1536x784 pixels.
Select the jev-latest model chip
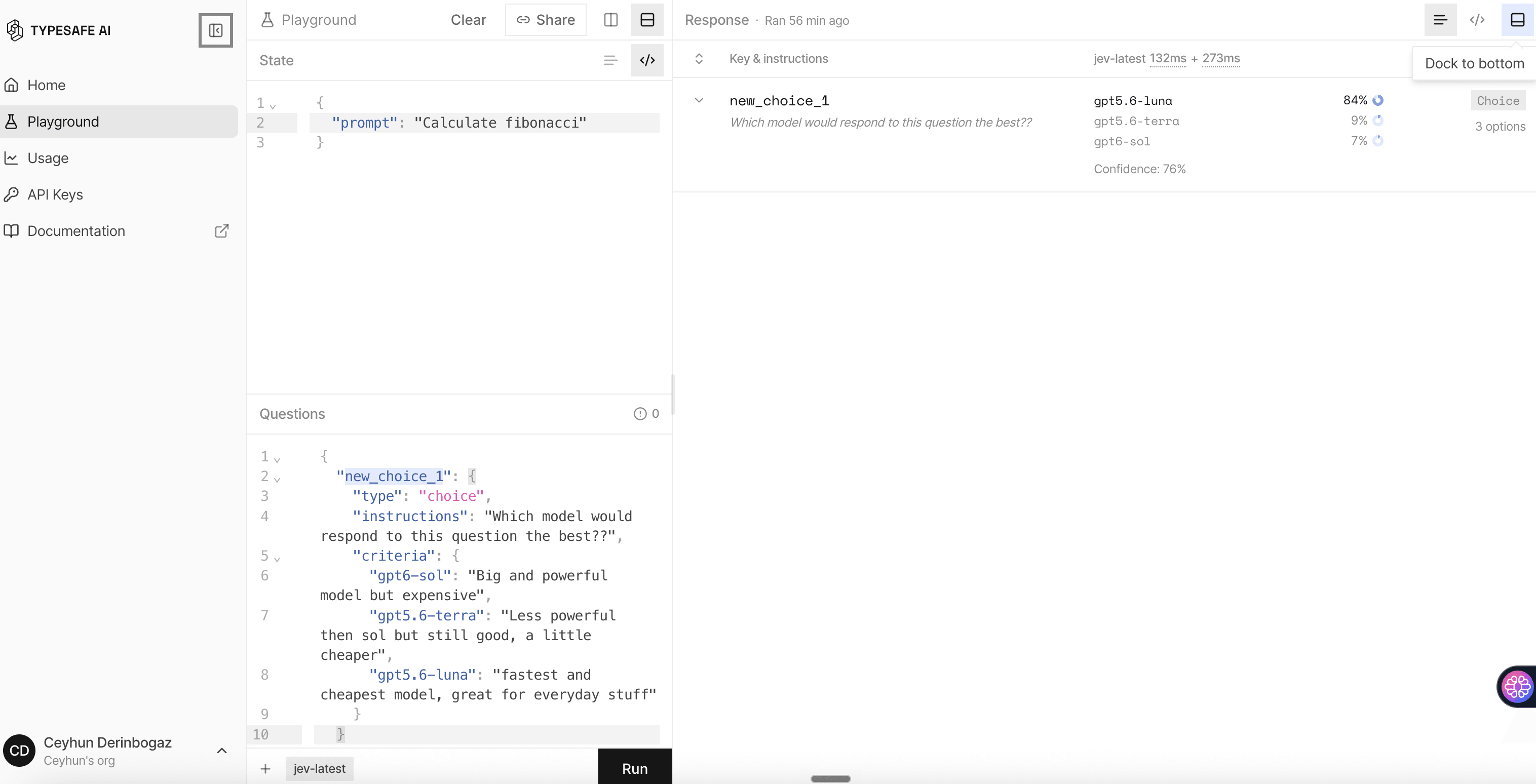319,768
